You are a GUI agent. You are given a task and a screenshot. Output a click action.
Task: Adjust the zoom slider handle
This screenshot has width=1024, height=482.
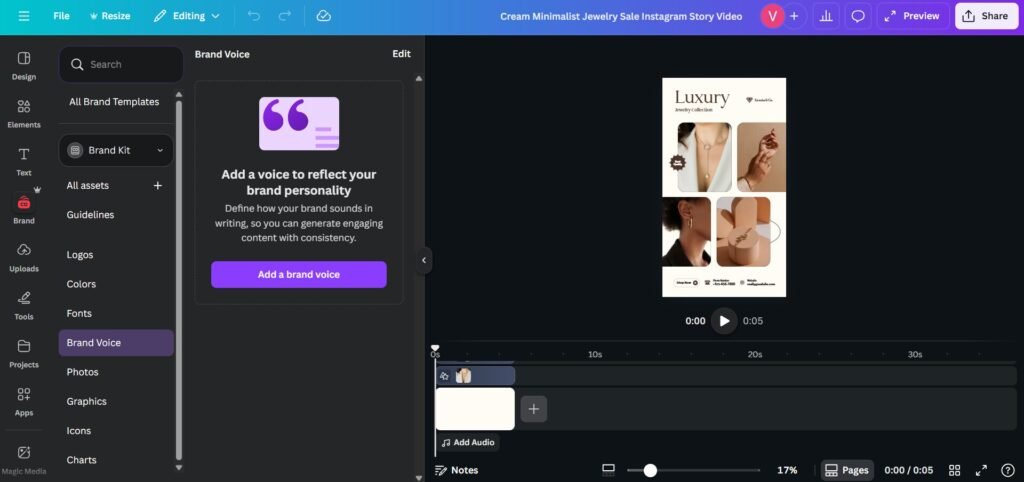pyautogui.click(x=650, y=470)
